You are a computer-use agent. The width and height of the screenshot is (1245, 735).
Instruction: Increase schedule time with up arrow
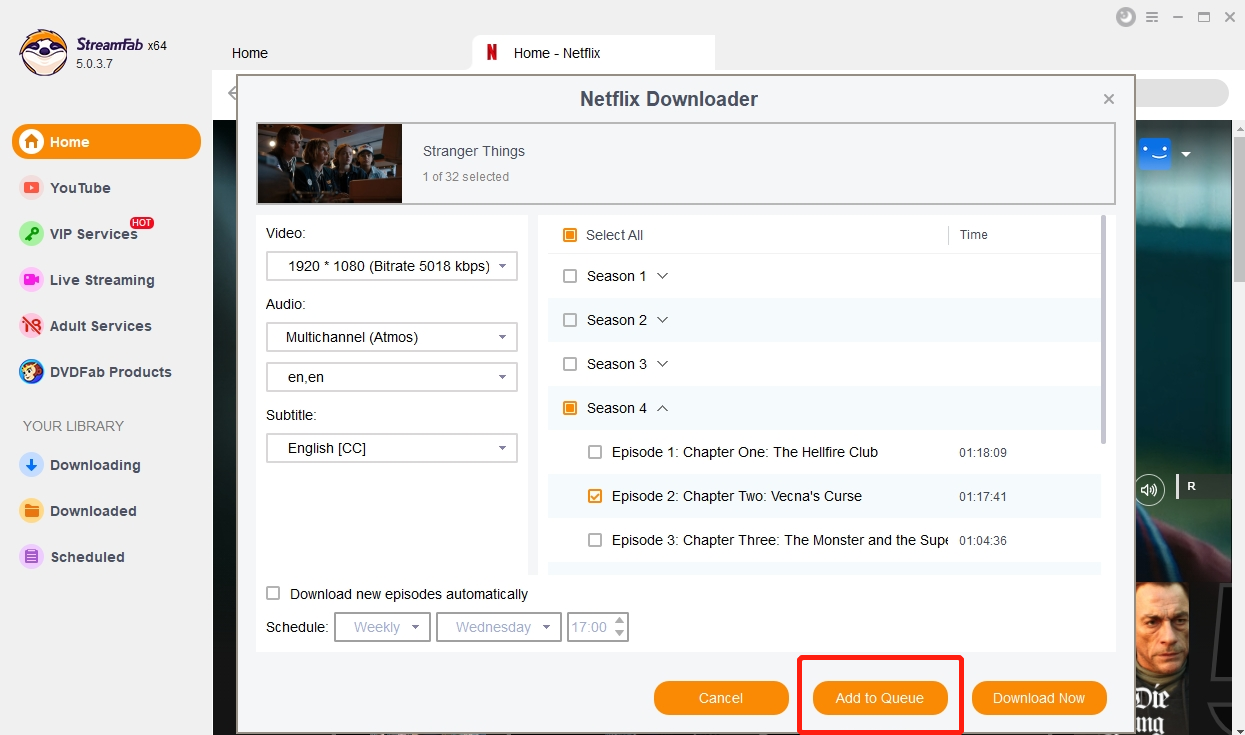coord(620,620)
